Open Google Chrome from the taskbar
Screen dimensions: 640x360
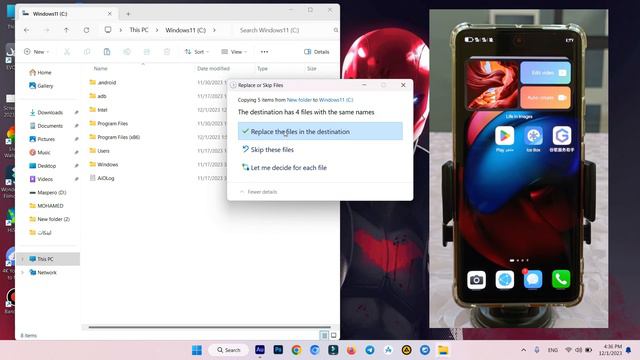point(296,350)
